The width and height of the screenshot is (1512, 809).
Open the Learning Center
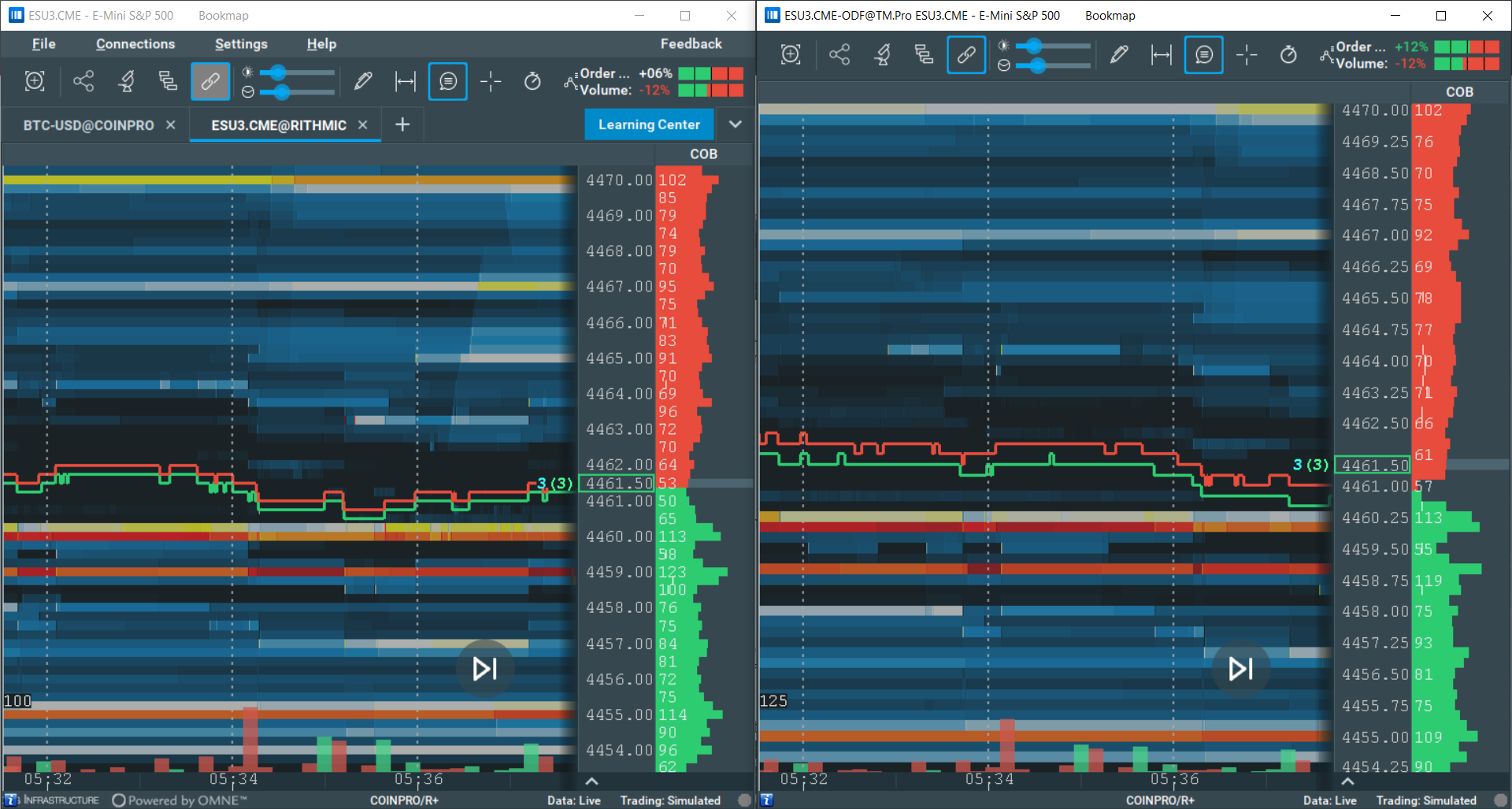click(x=648, y=124)
